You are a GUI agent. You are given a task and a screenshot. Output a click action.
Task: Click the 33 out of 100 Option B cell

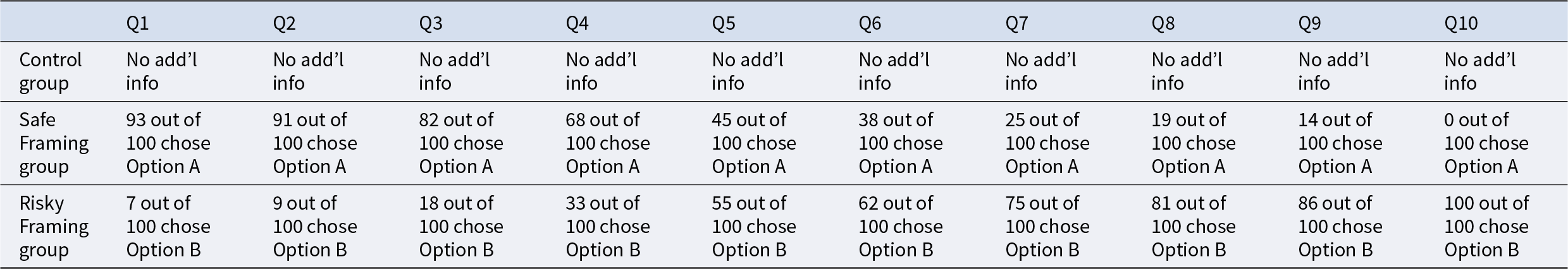607,226
